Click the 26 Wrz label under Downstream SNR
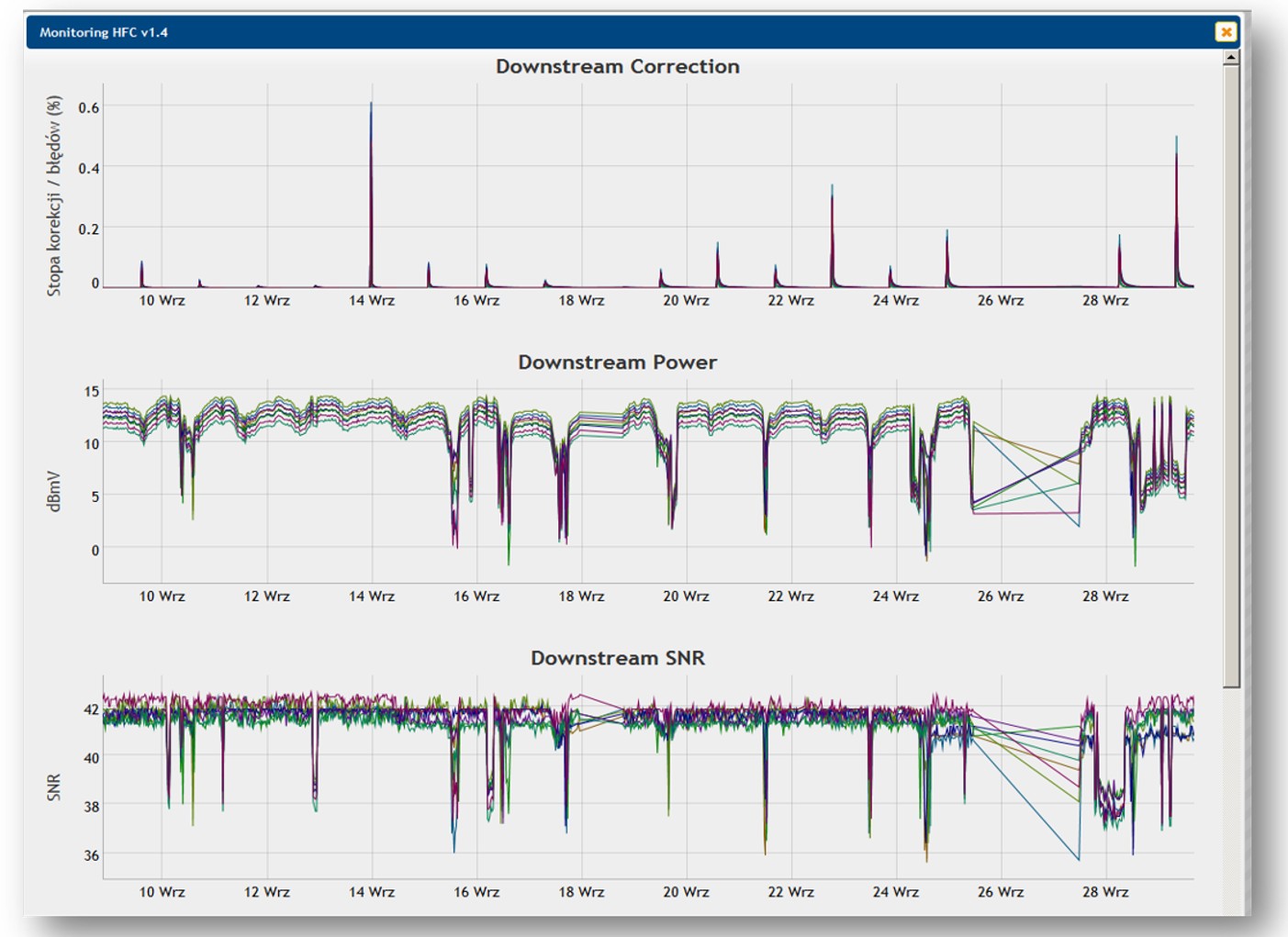This screenshot has width=1288, height=937. (1000, 892)
